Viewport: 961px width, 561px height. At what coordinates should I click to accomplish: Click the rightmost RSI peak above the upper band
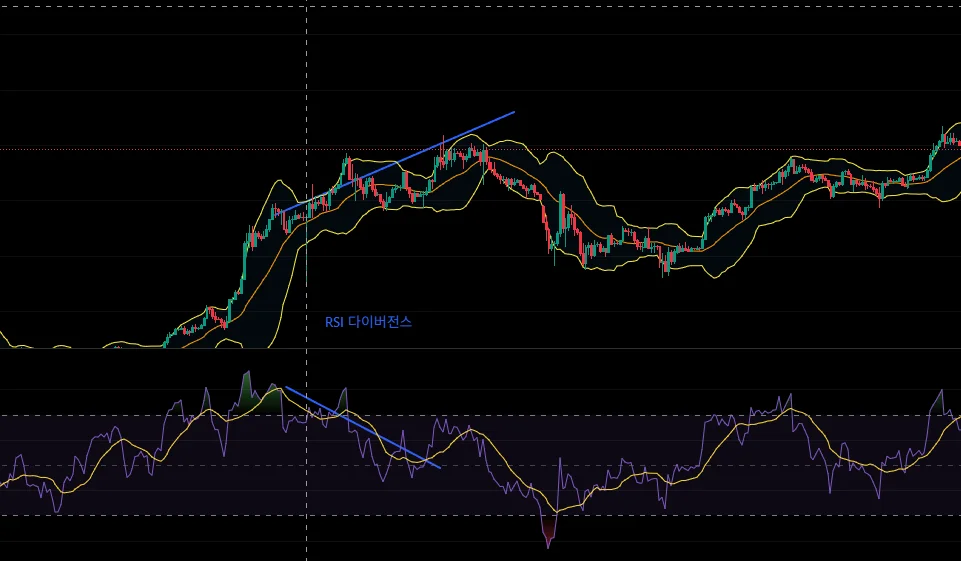coord(941,400)
